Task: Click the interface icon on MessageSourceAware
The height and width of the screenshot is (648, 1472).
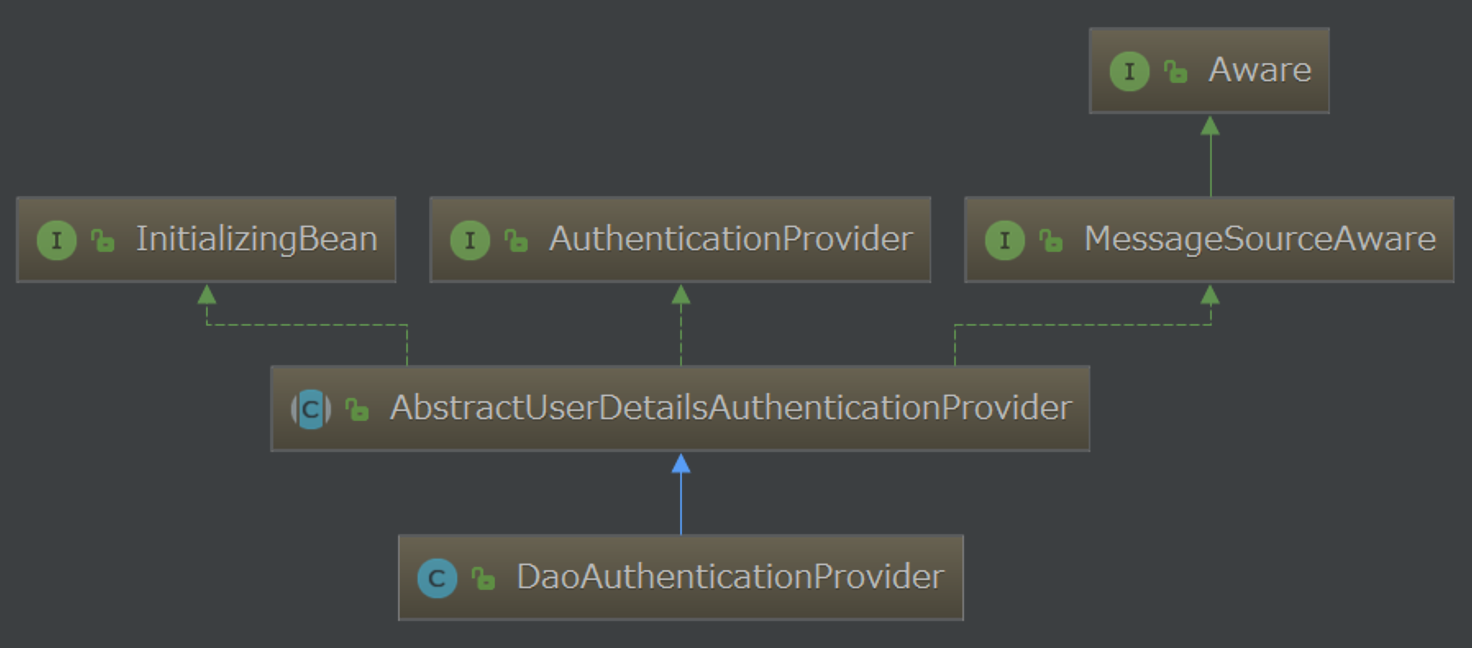Action: (1004, 241)
